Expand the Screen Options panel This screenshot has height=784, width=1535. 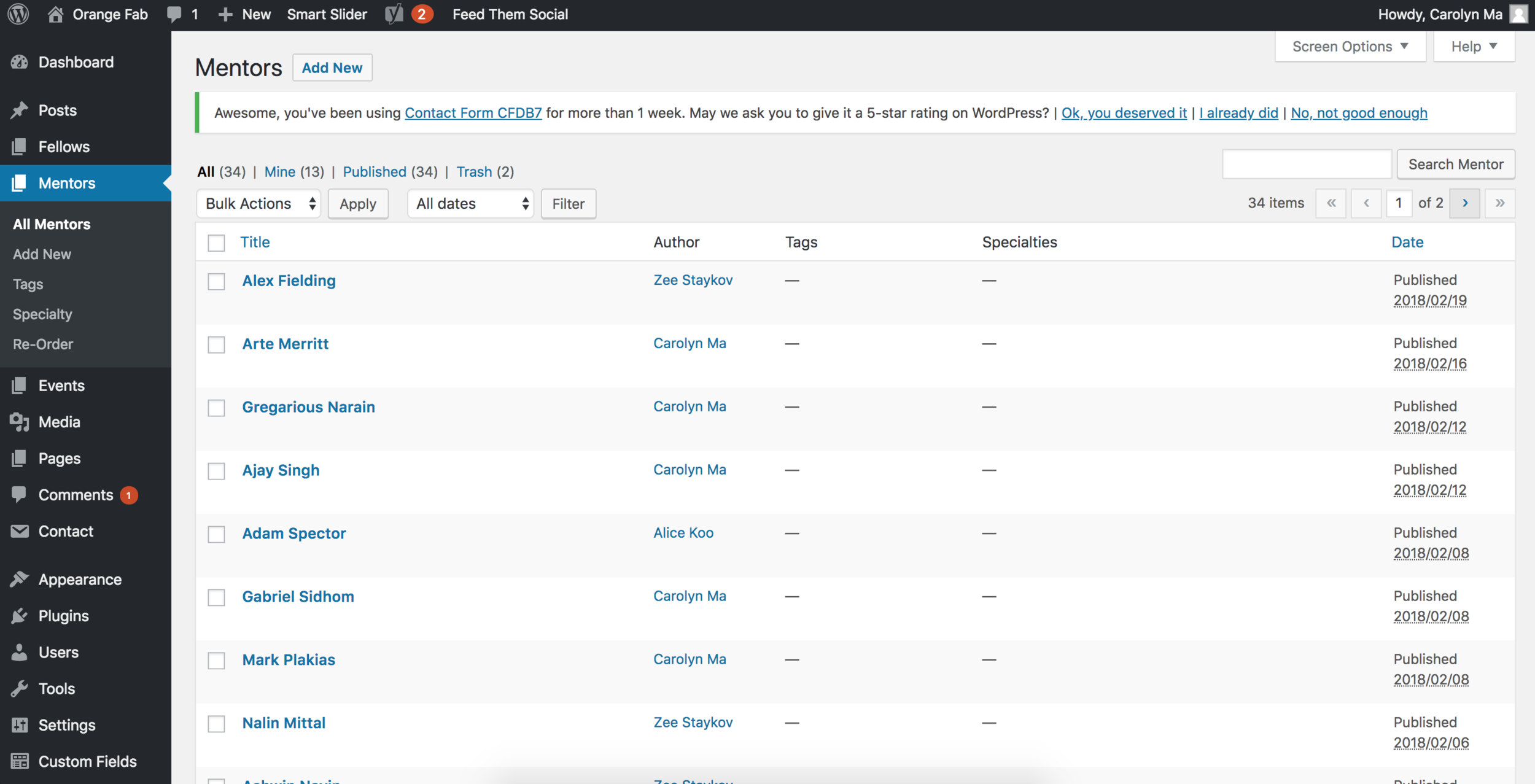[x=1350, y=47]
